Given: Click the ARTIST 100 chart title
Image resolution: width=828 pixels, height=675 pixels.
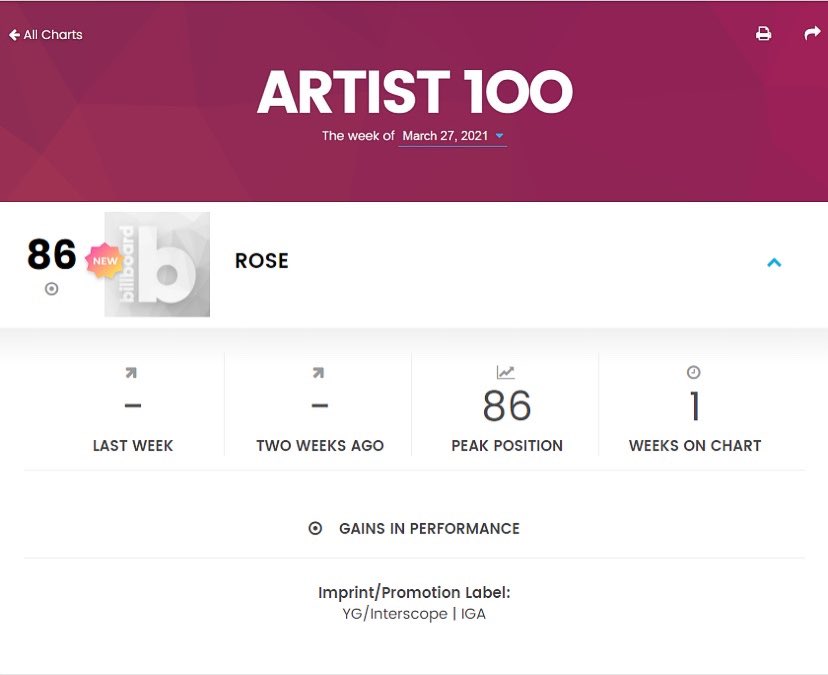Looking at the screenshot, I should pyautogui.click(x=414, y=93).
